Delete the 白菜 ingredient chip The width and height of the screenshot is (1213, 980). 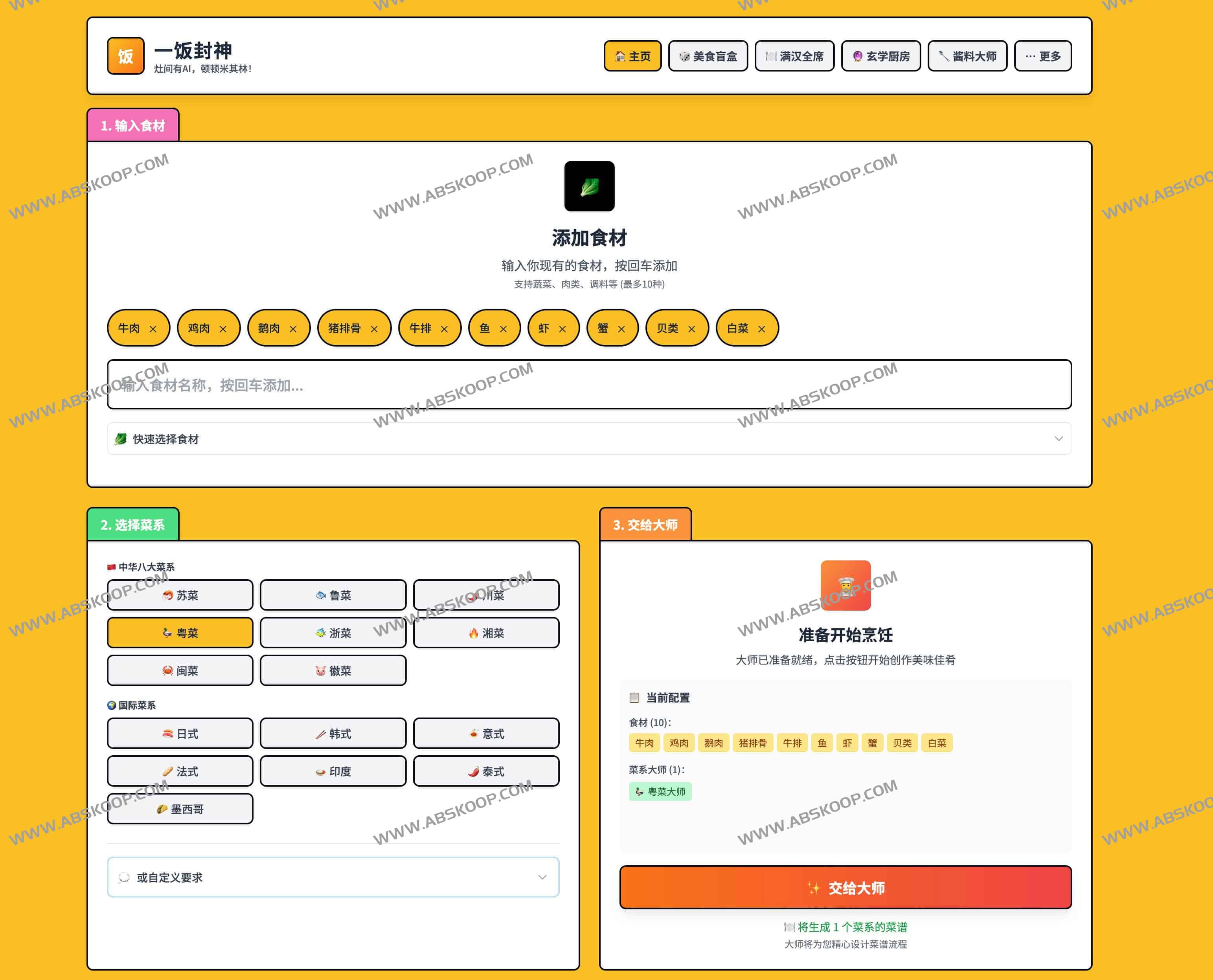(x=761, y=329)
